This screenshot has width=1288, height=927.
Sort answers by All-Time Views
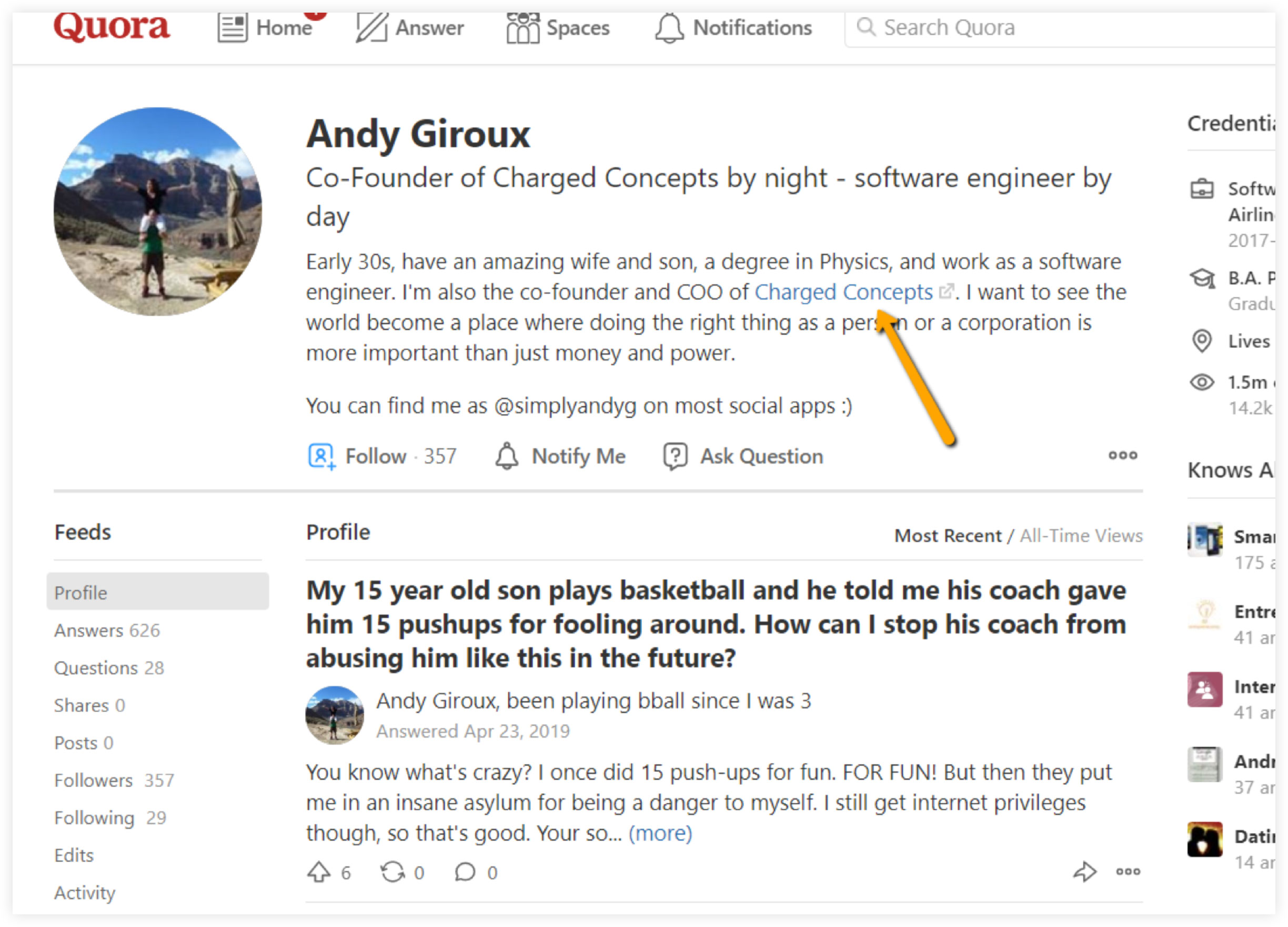click(x=1081, y=535)
